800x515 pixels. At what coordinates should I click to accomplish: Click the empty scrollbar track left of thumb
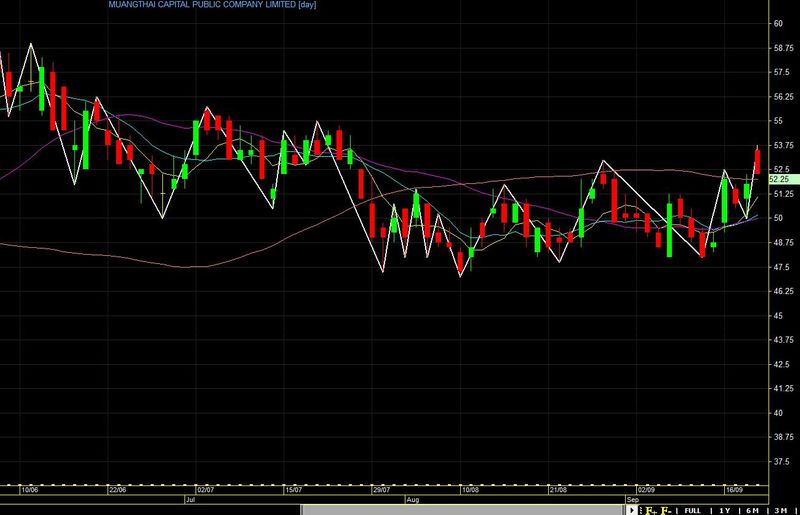[151, 510]
